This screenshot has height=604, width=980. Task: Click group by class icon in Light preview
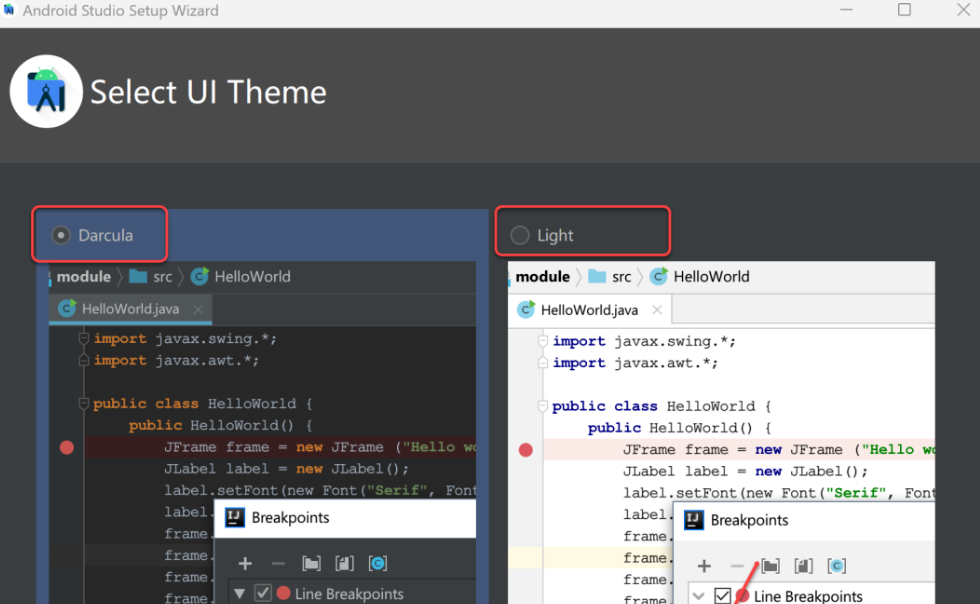point(836,566)
